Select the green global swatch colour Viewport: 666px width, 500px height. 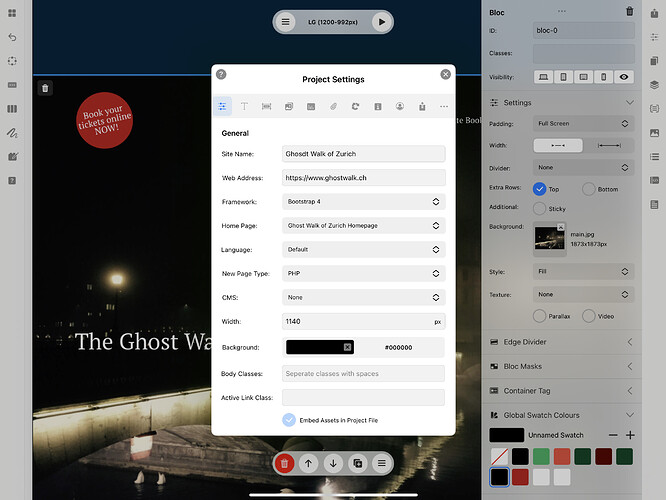click(540, 456)
